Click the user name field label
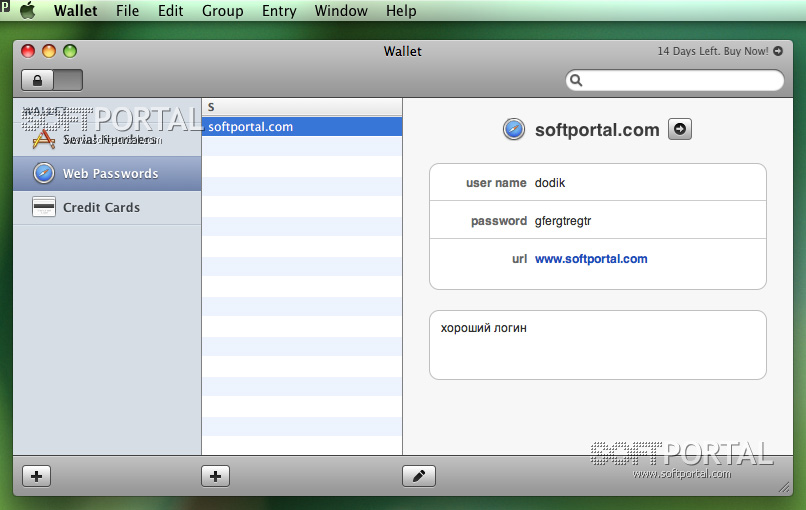Image resolution: width=806 pixels, height=510 pixels. 496,183
